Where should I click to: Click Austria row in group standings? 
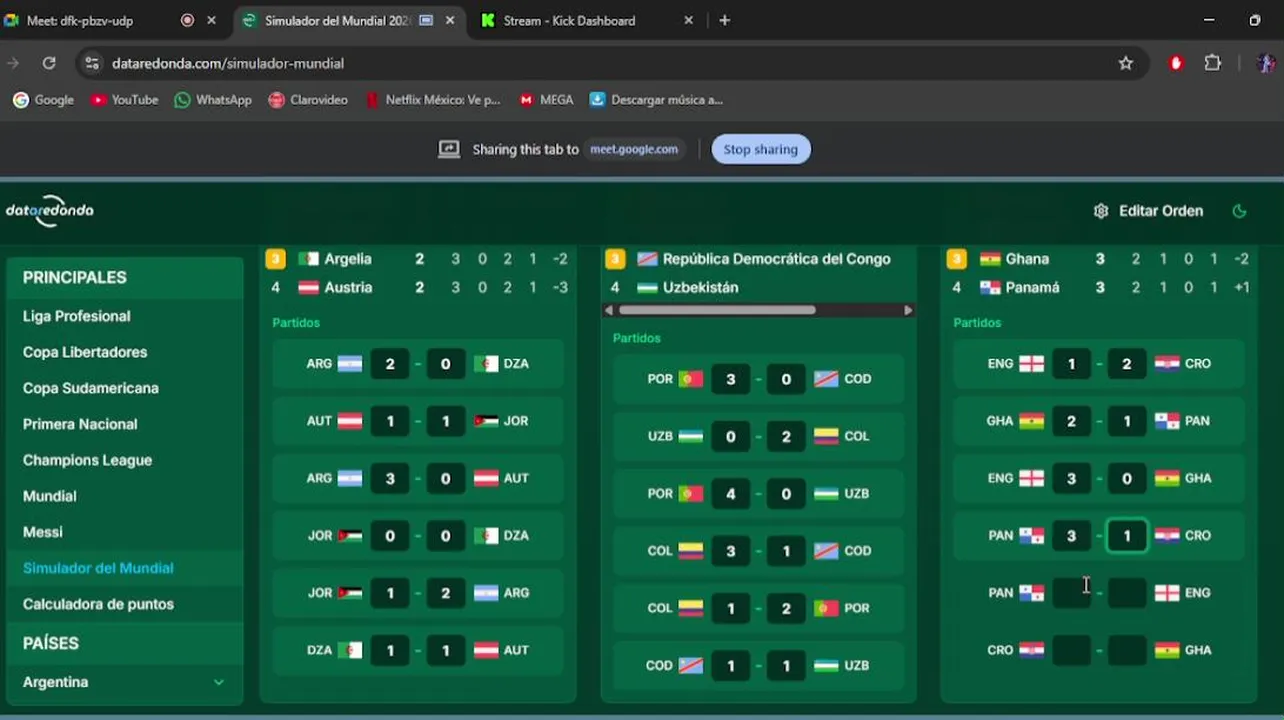[418, 287]
